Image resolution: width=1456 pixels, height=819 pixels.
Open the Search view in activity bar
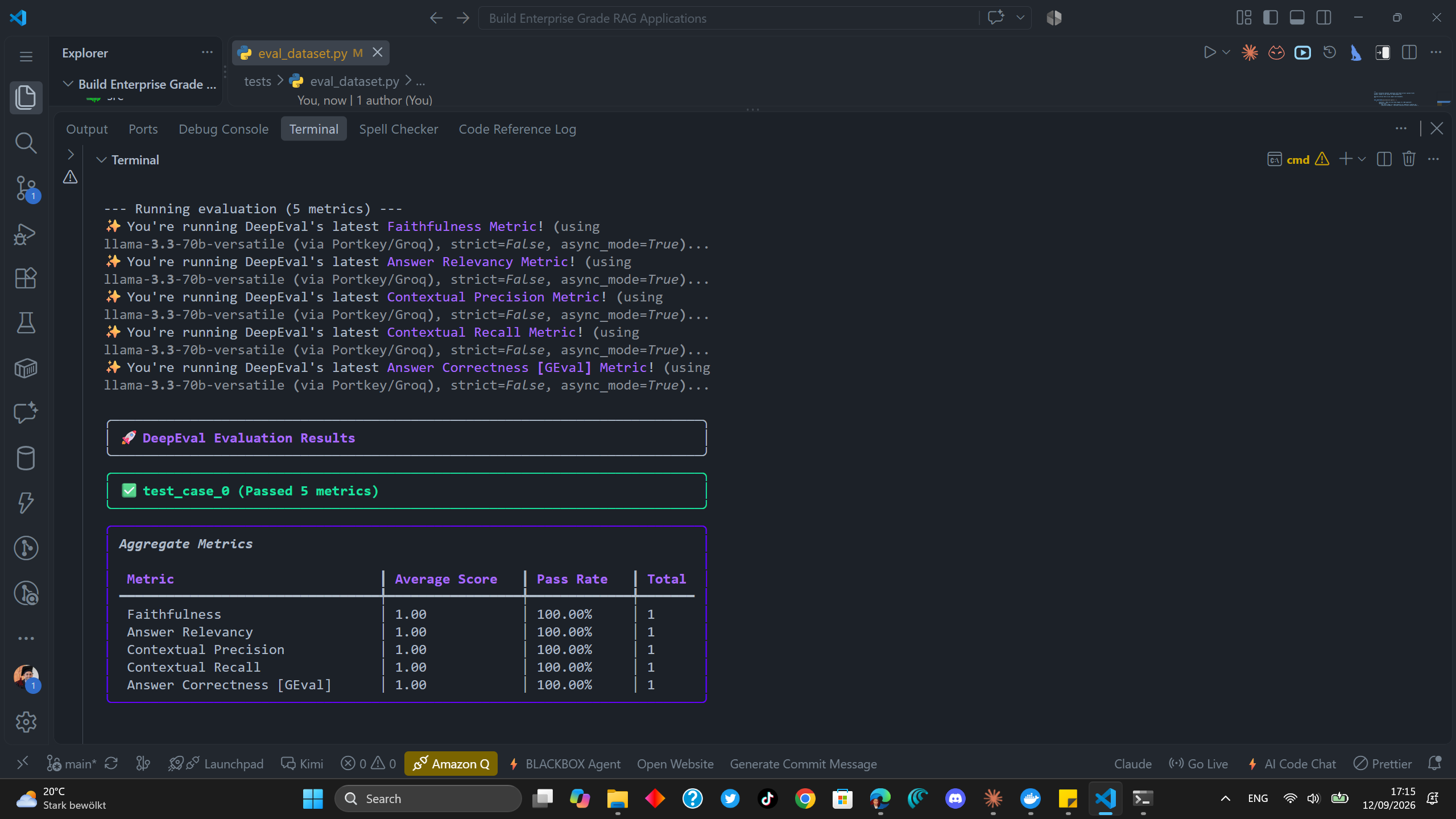26,143
